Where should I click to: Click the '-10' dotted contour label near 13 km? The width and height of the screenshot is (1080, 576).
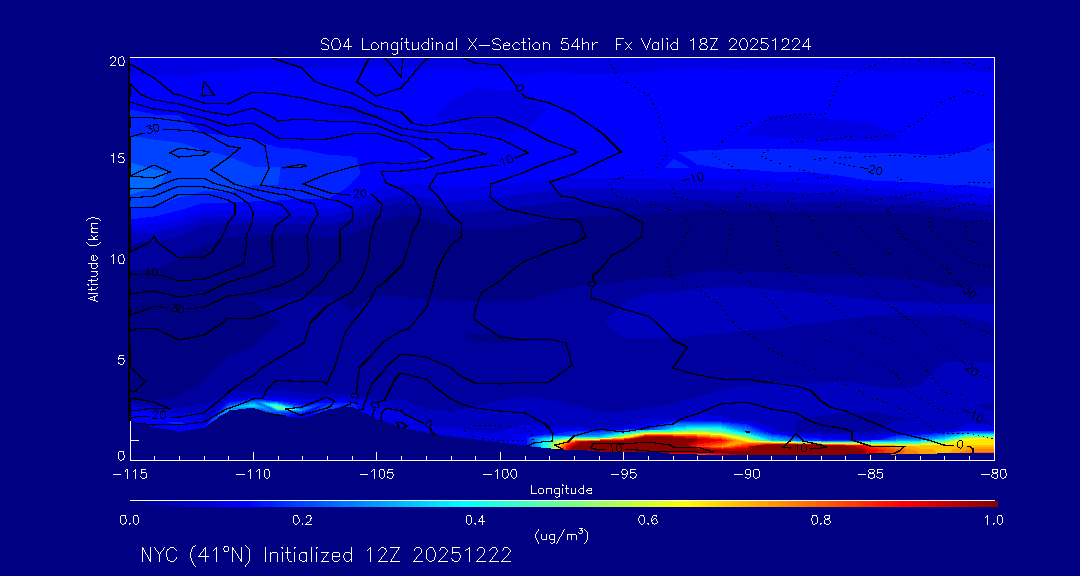pyautogui.click(x=694, y=177)
